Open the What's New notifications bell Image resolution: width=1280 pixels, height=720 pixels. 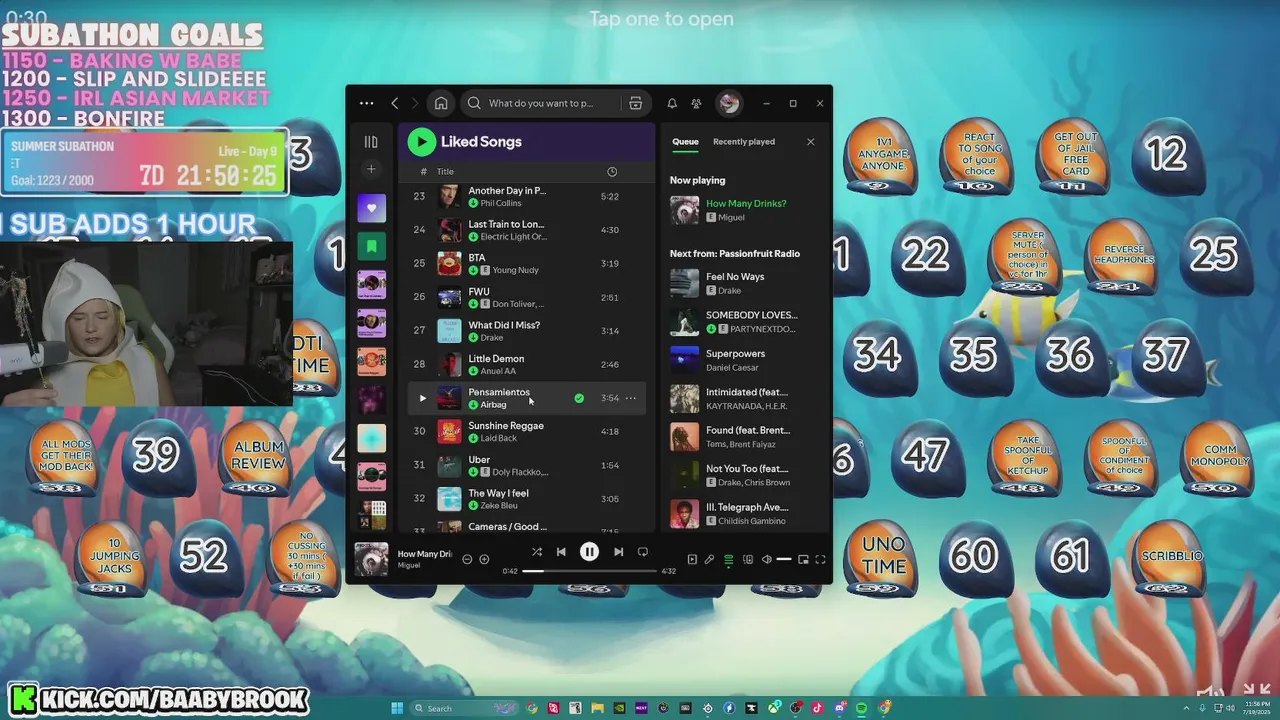(x=672, y=103)
